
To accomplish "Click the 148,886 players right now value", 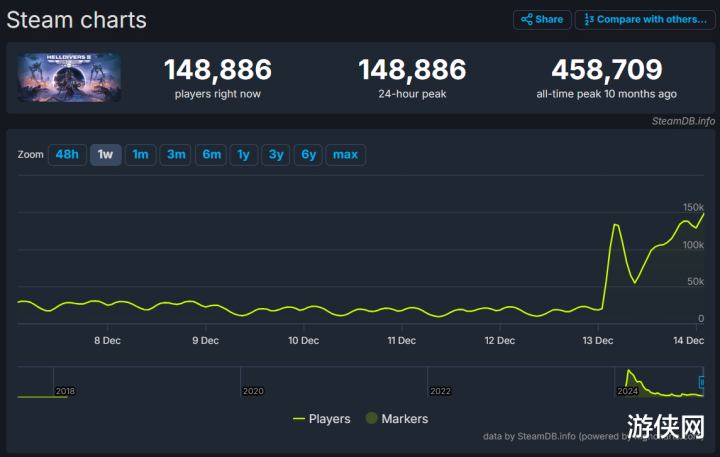I will tap(218, 70).
